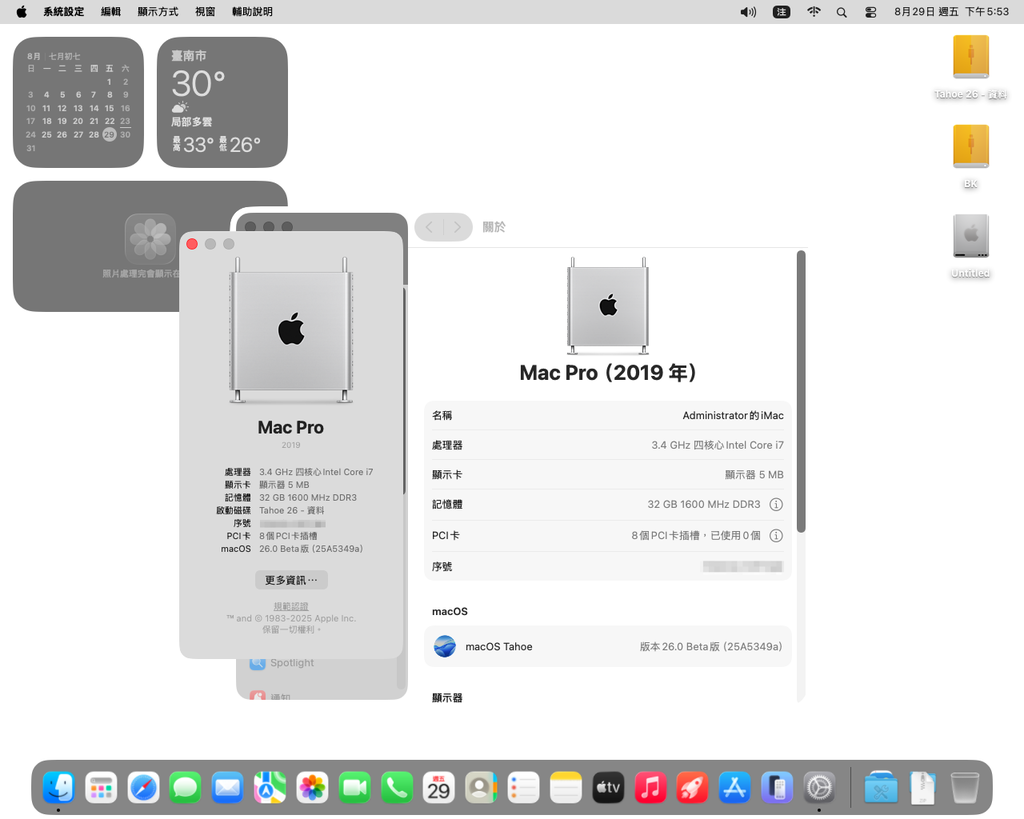Open the red rocket app in Dock
The width and height of the screenshot is (1024, 819).
(692, 787)
